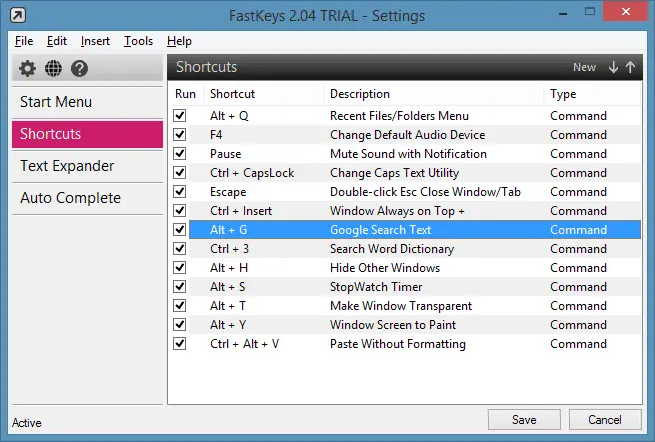Click the Ctrl + Alt + V shortcut cell

click(244, 344)
